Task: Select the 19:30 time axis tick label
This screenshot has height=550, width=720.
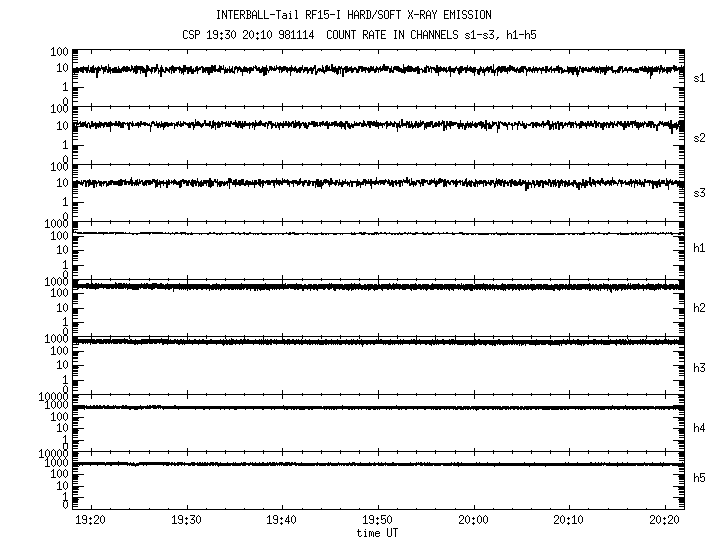Action: click(186, 521)
